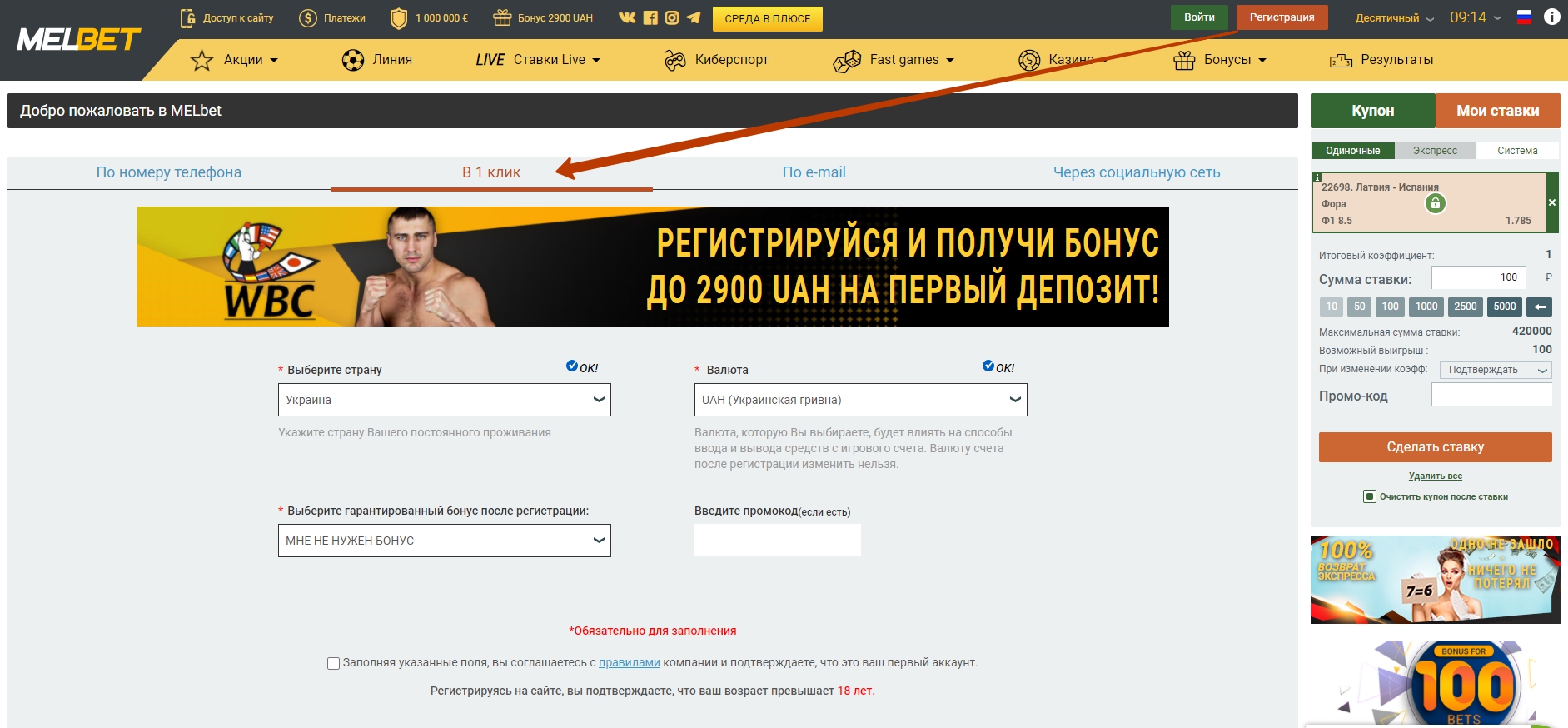Image resolution: width=1568 pixels, height=728 pixels.
Task: Click the СРЕДА В ПЛЮСЕ button
Action: [768, 19]
